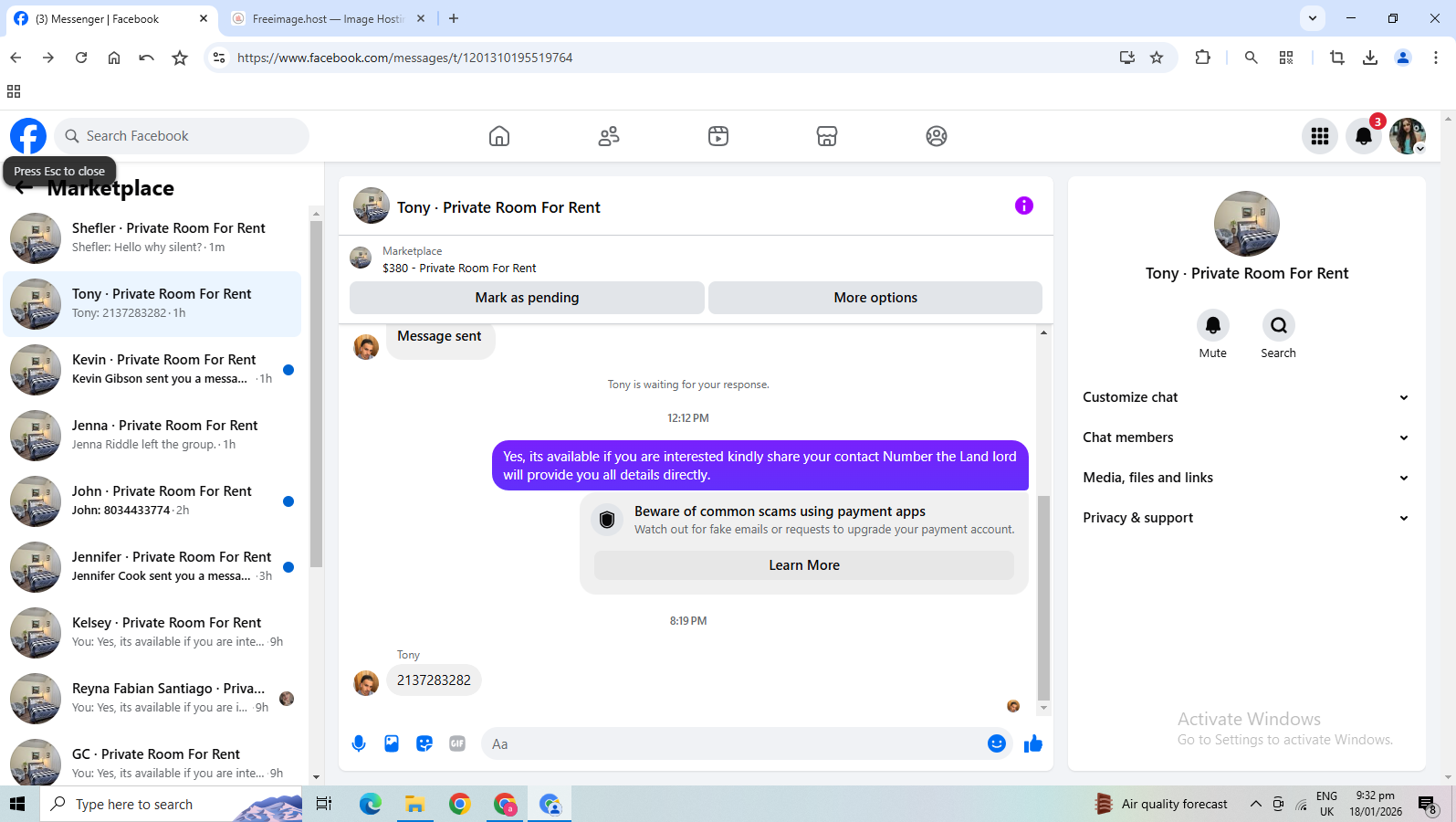Switch to the Messenger | Facebook tab
The width and height of the screenshot is (1456, 822).
coord(110,19)
